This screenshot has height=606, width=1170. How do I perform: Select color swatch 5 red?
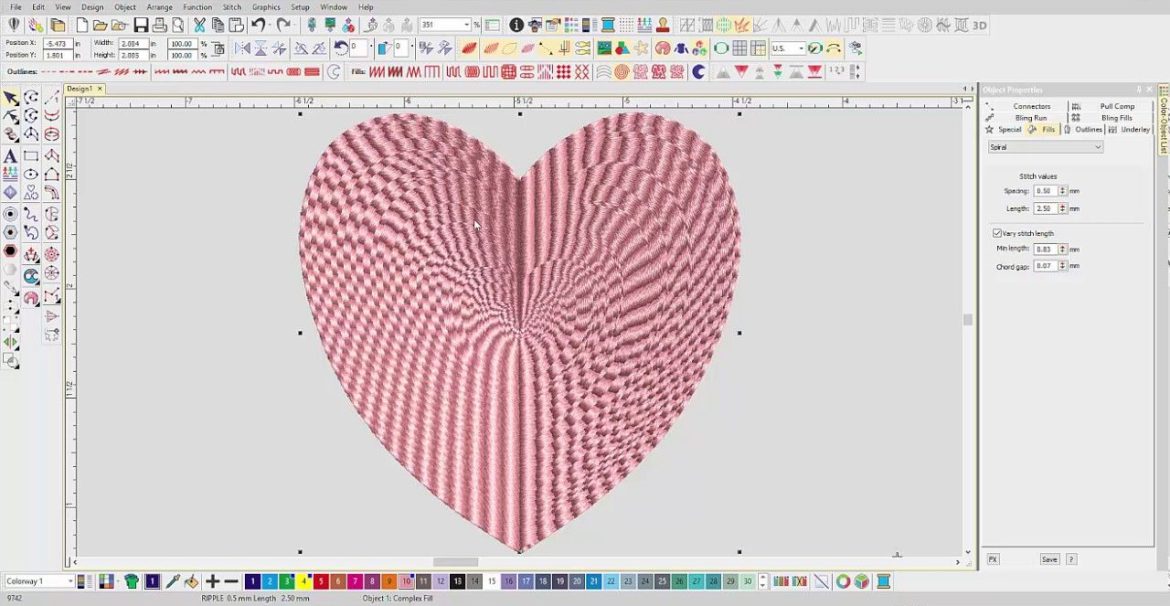tap(321, 581)
